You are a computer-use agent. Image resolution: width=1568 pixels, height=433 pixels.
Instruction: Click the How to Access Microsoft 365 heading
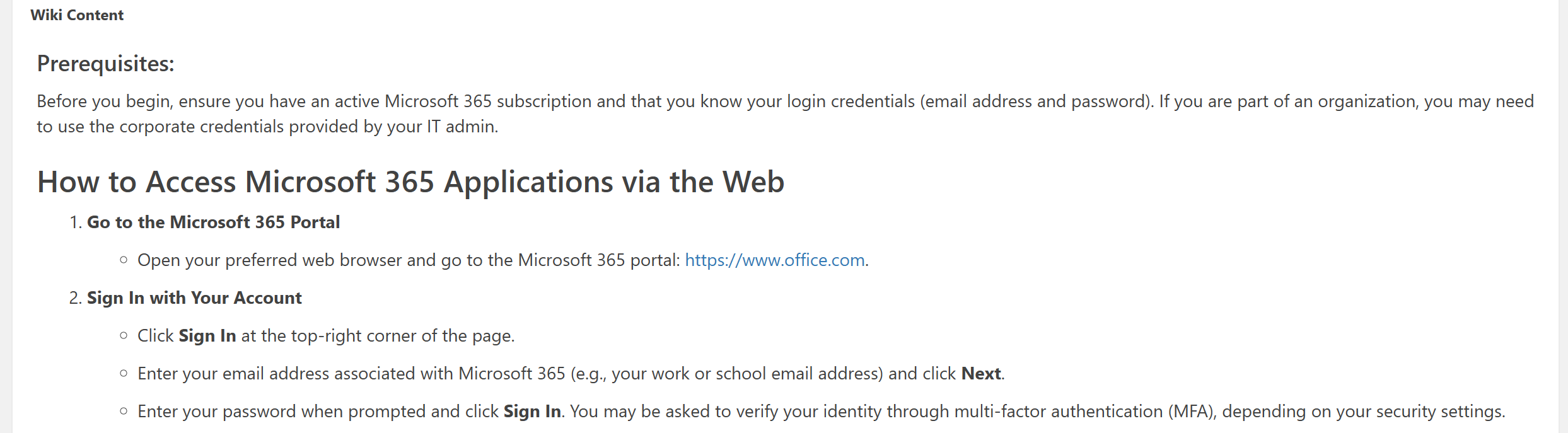[410, 182]
